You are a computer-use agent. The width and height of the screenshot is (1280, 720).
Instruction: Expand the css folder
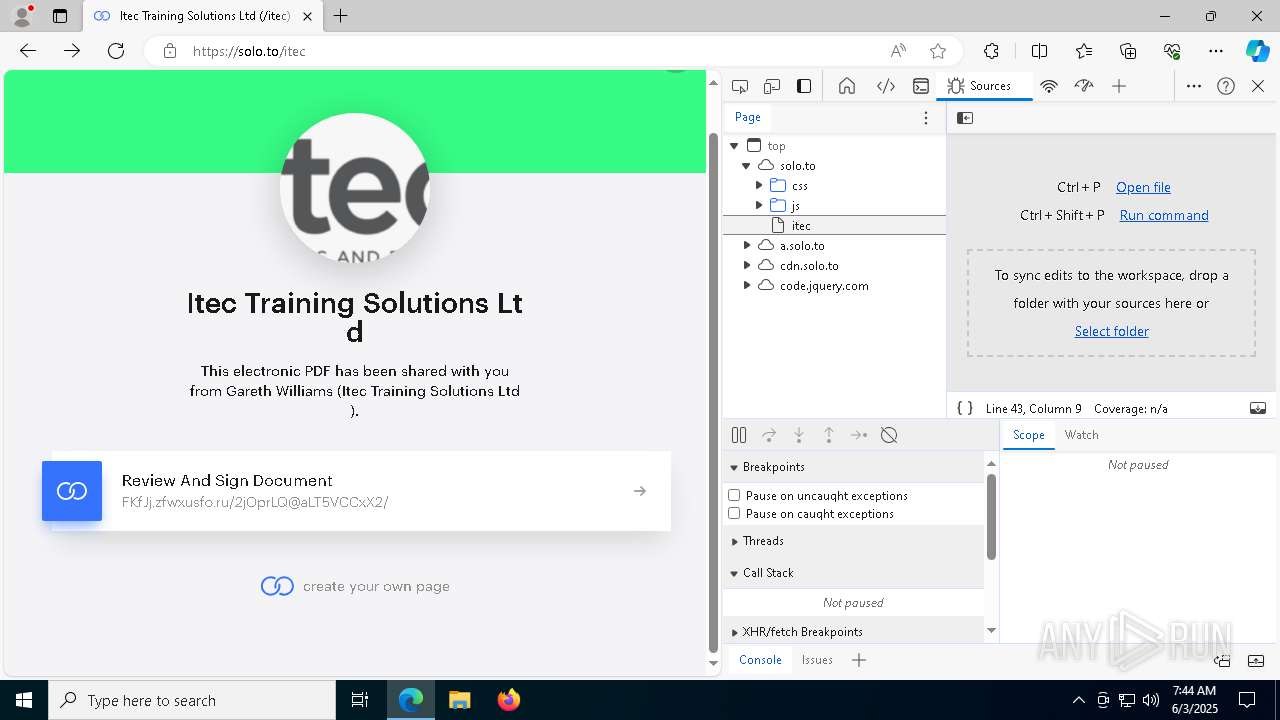[759, 186]
